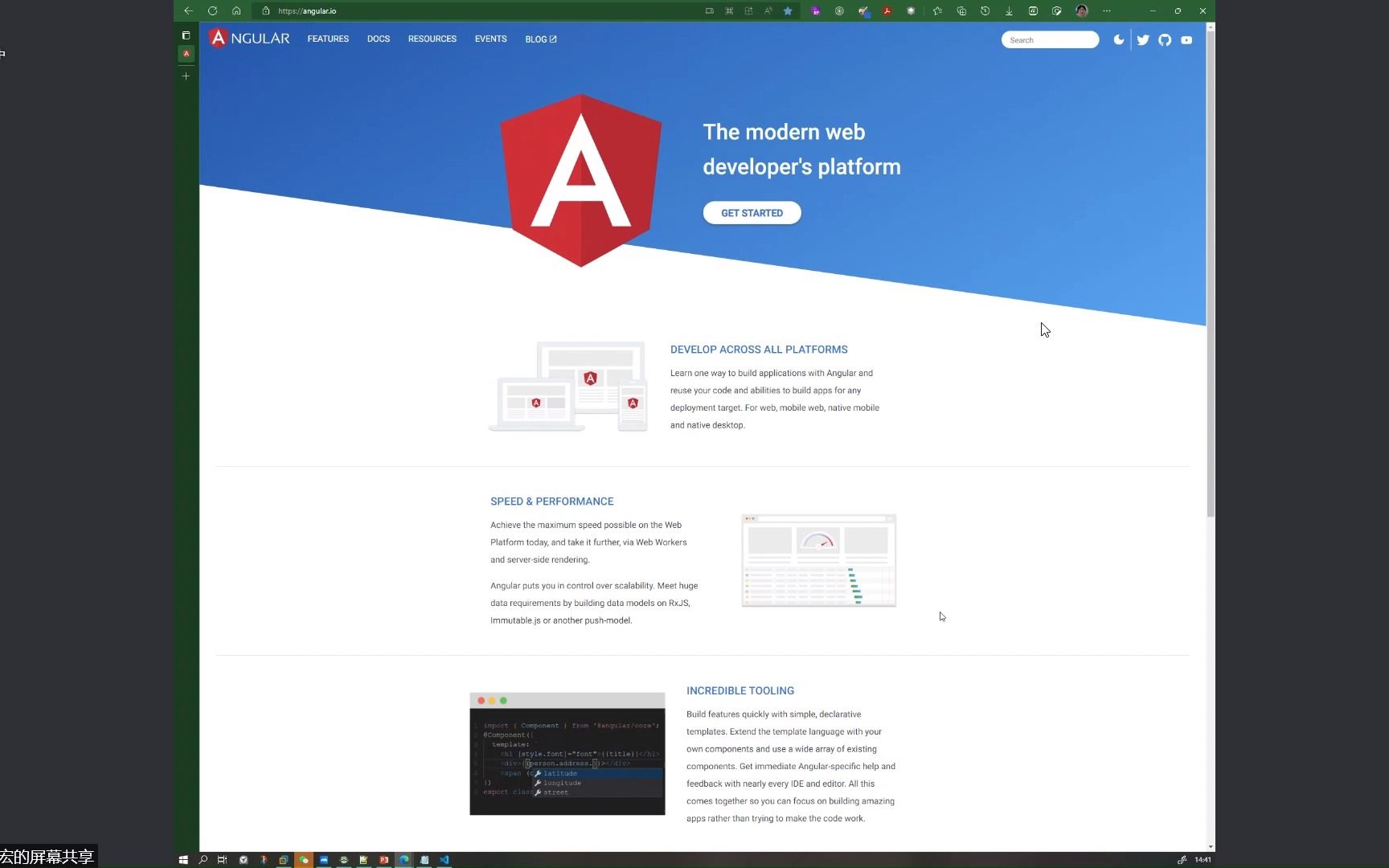
Task: Open the Adobe Acrobat PDF extension icon
Action: [887, 10]
